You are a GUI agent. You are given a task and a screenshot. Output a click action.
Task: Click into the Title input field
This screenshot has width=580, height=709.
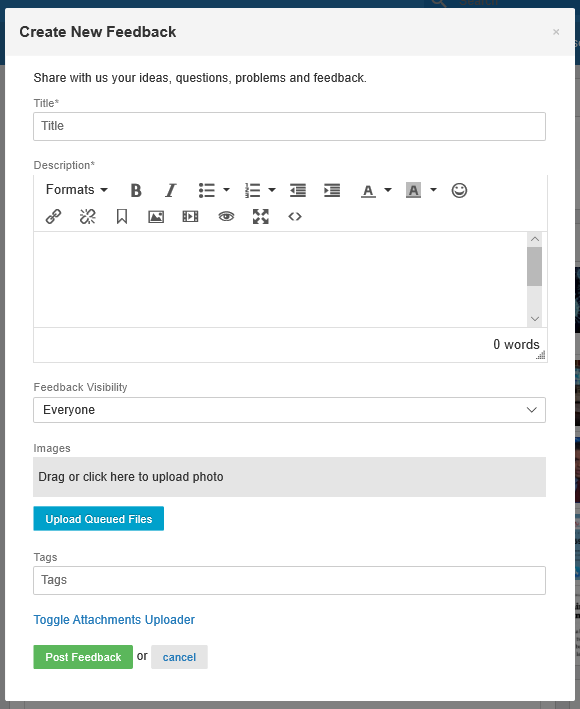coord(289,126)
